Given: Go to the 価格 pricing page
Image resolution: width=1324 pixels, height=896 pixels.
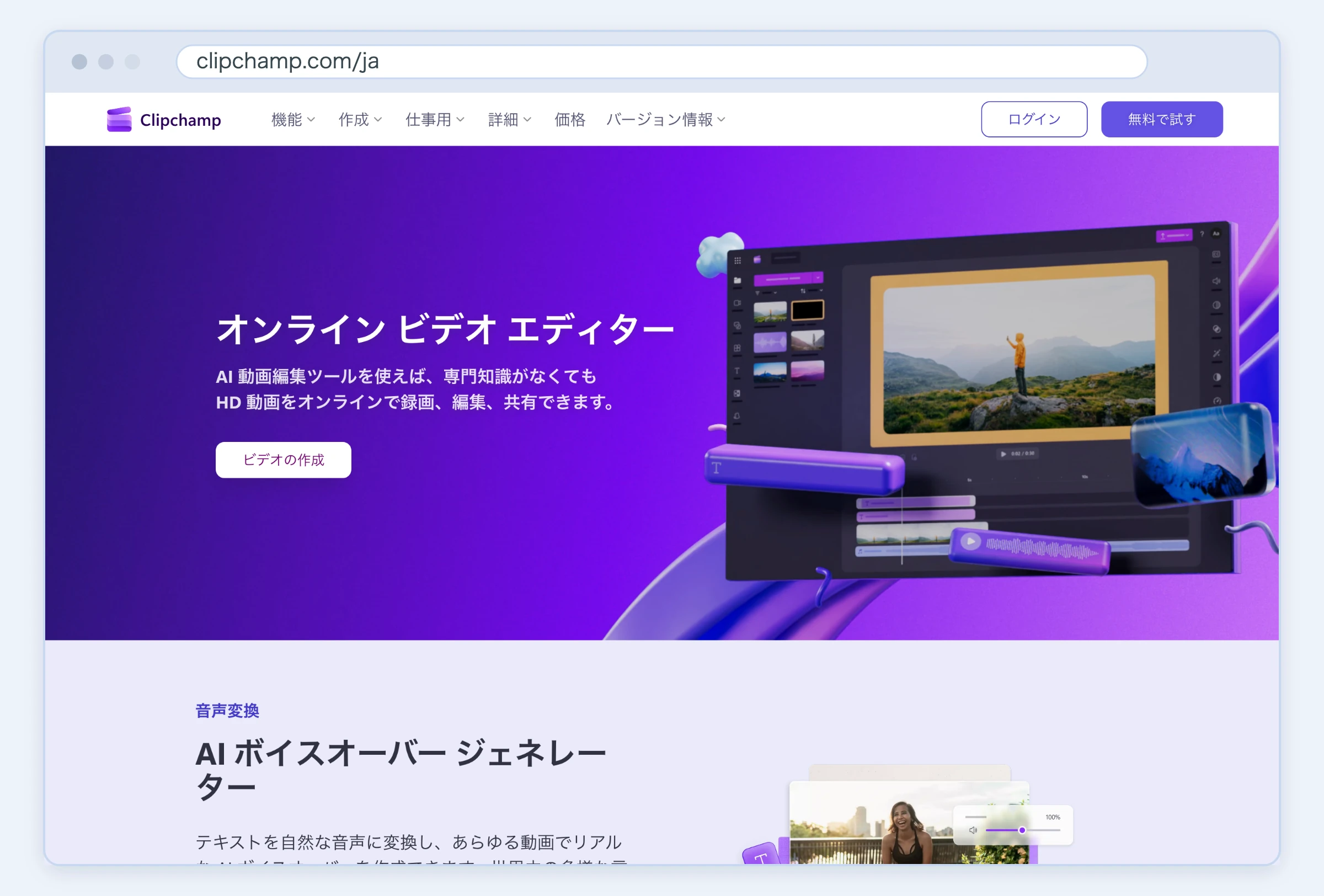Looking at the screenshot, I should click(570, 120).
